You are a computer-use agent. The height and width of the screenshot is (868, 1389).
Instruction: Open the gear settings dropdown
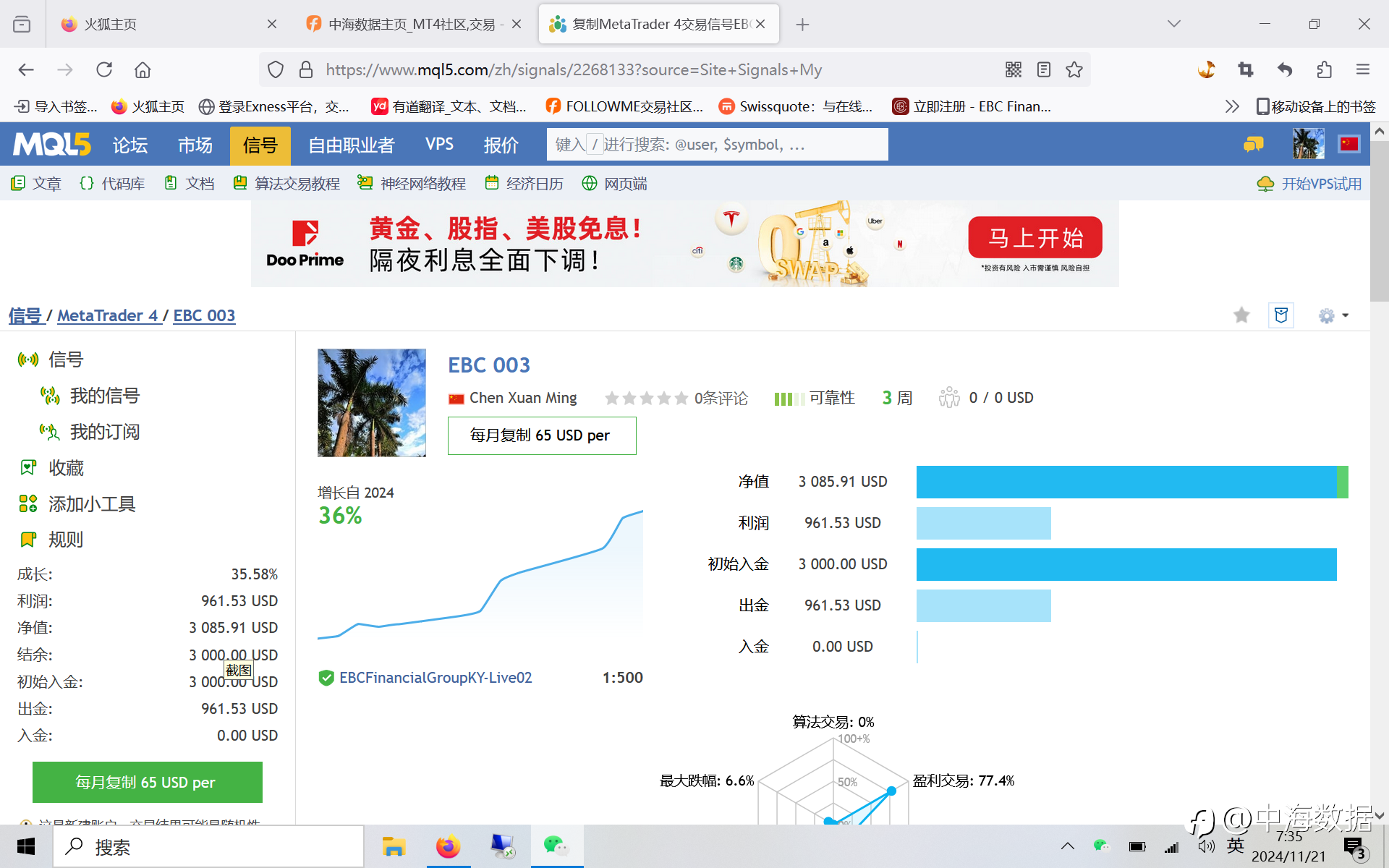[1333, 315]
